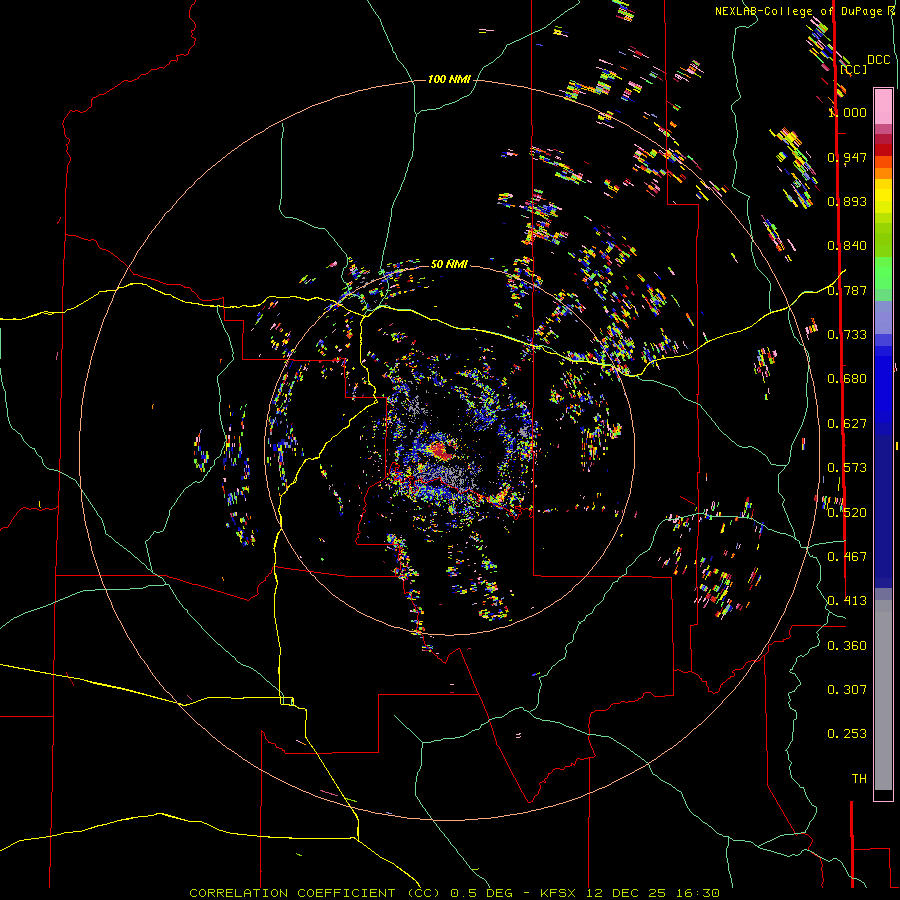Click the 0.947 legend value
900x900 pixels.
847,157
